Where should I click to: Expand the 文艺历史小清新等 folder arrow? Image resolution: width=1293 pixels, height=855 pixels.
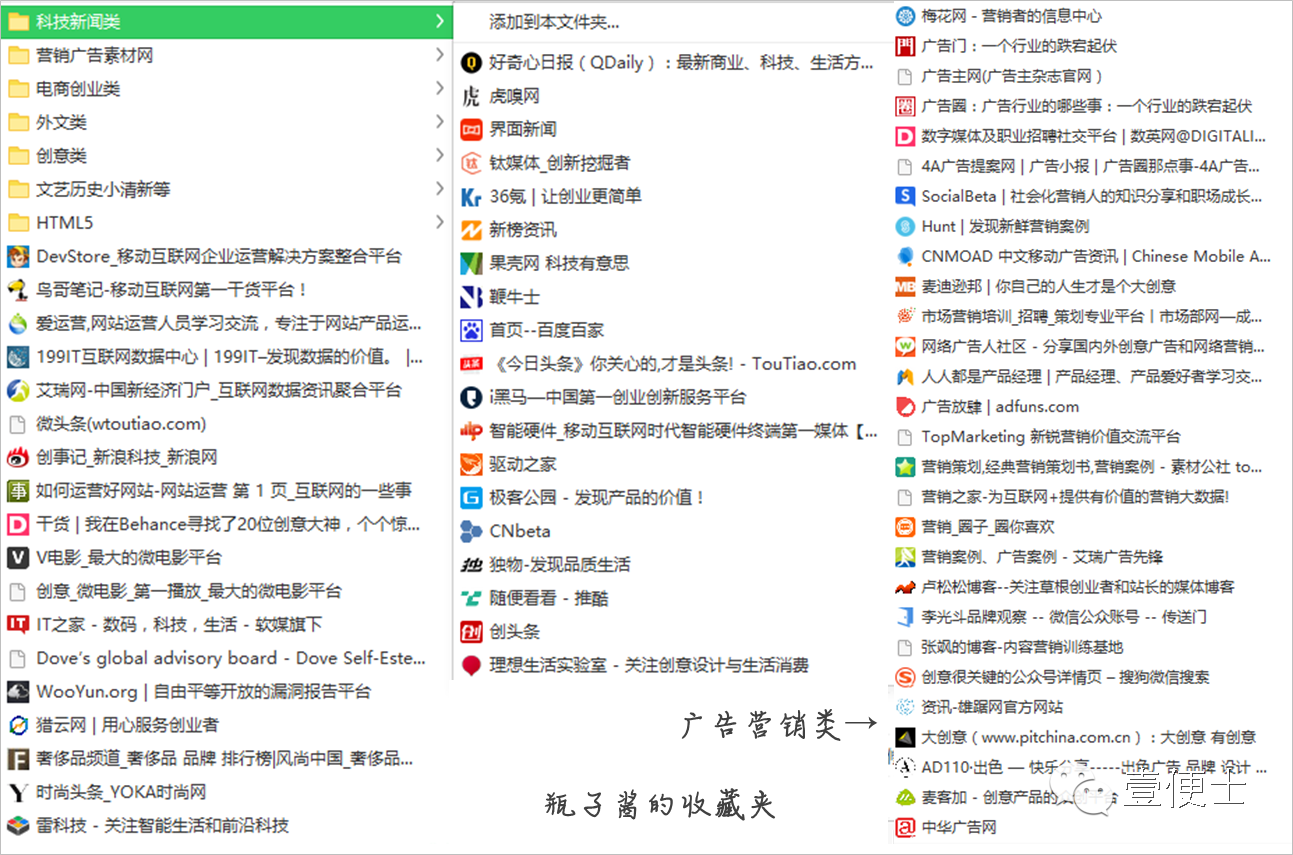[440, 189]
